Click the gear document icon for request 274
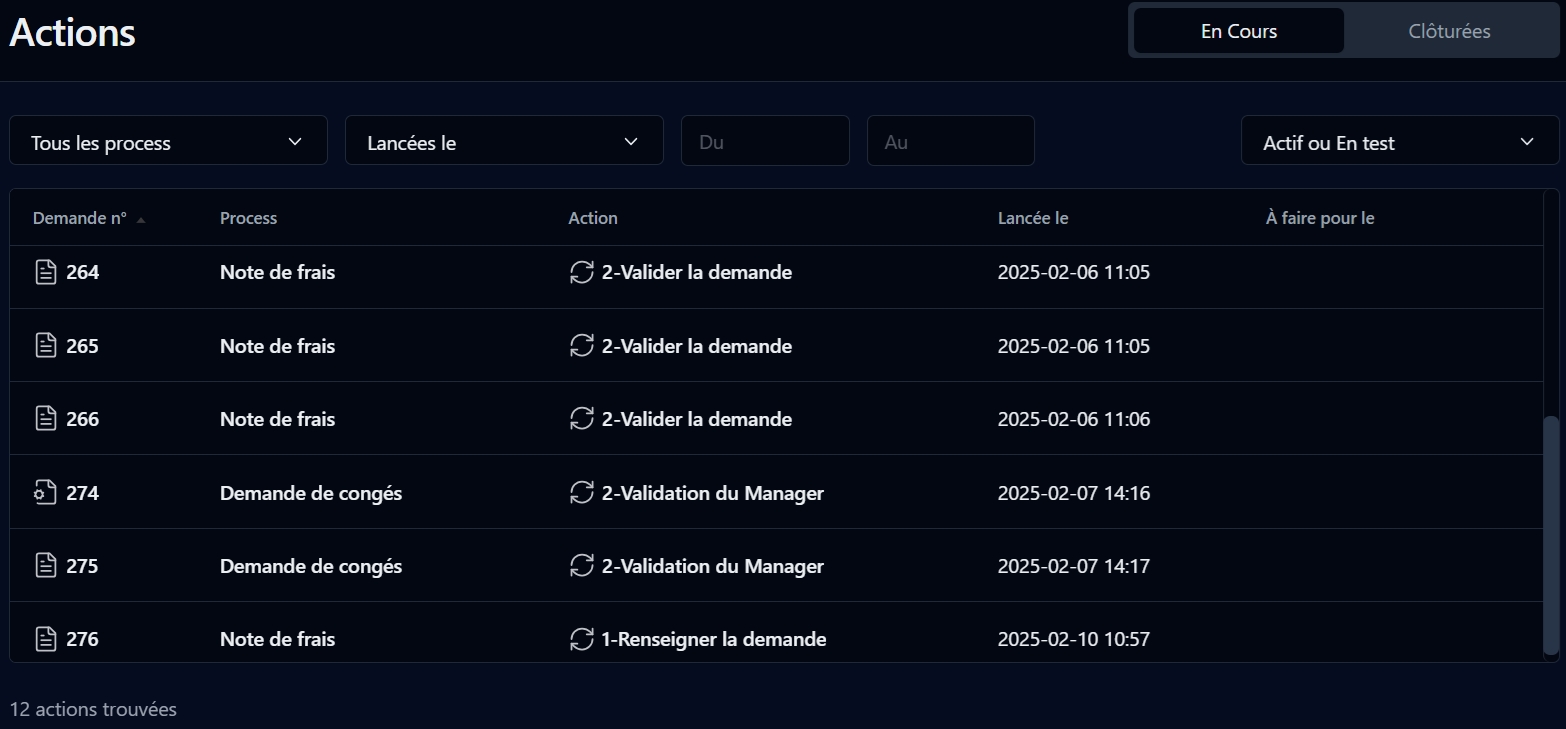 (x=45, y=493)
